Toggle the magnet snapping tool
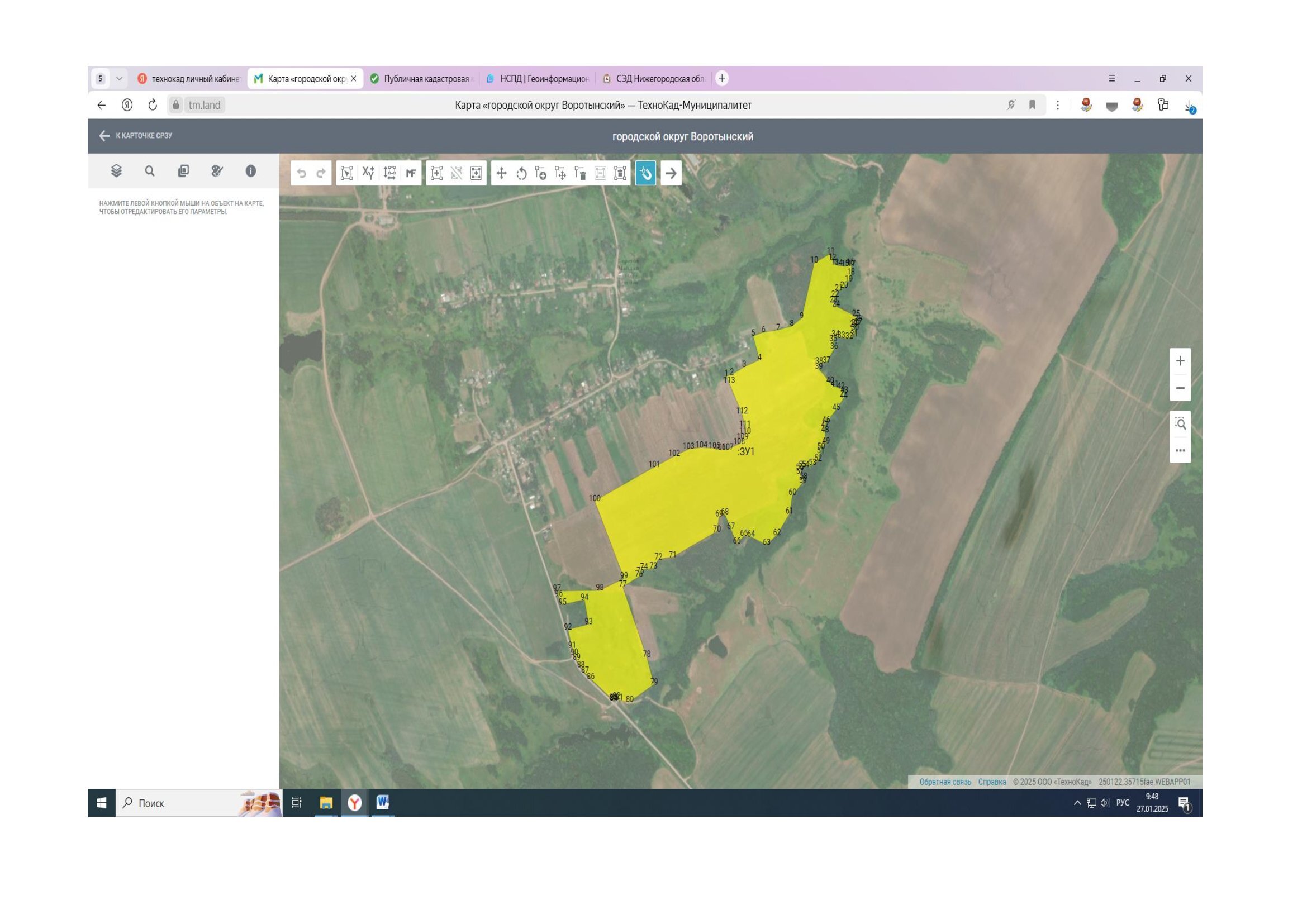The width and height of the screenshot is (1307, 924). [645, 173]
